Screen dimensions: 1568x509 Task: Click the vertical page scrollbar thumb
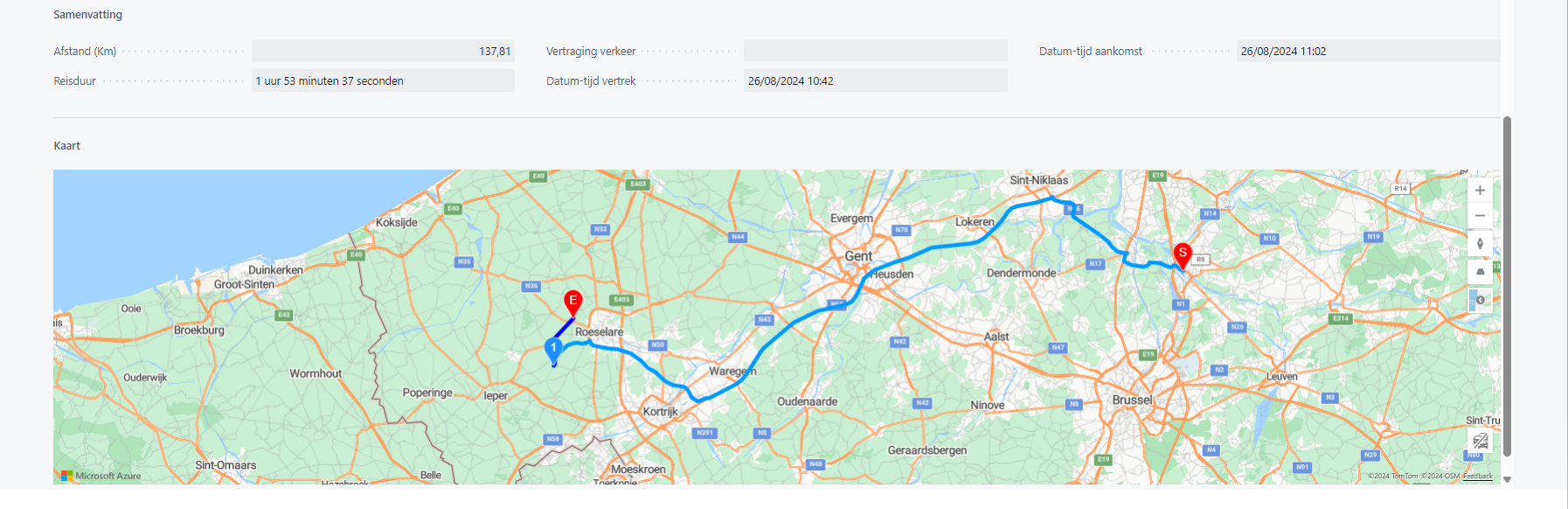(1507, 286)
